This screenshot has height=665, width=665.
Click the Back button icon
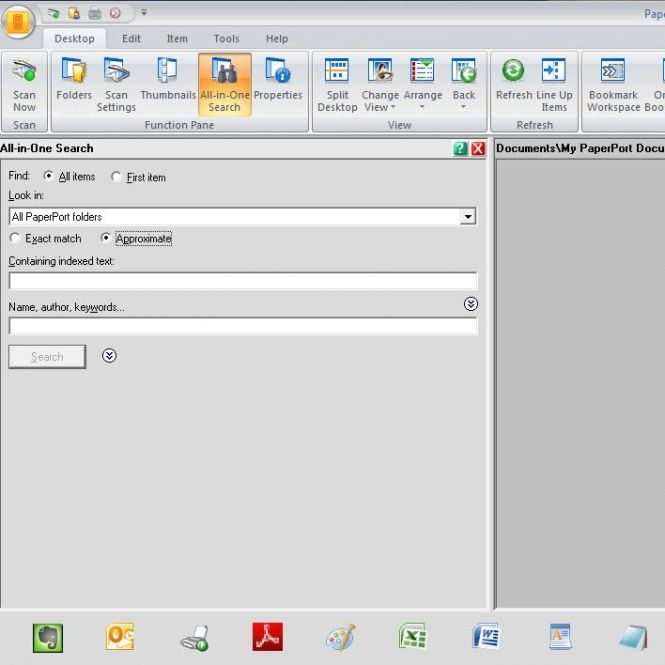coord(464,71)
